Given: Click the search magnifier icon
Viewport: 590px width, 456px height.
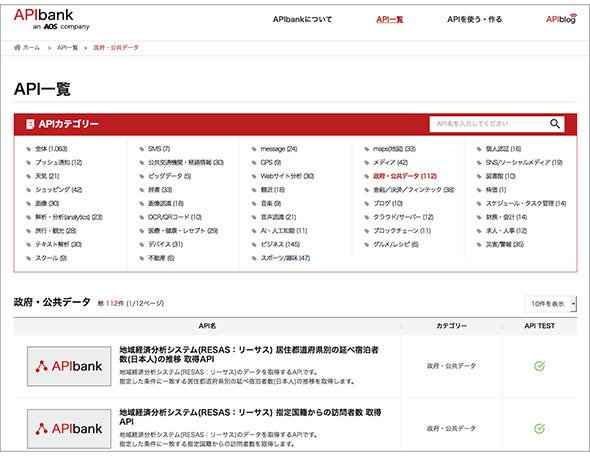Looking at the screenshot, I should coord(555,124).
